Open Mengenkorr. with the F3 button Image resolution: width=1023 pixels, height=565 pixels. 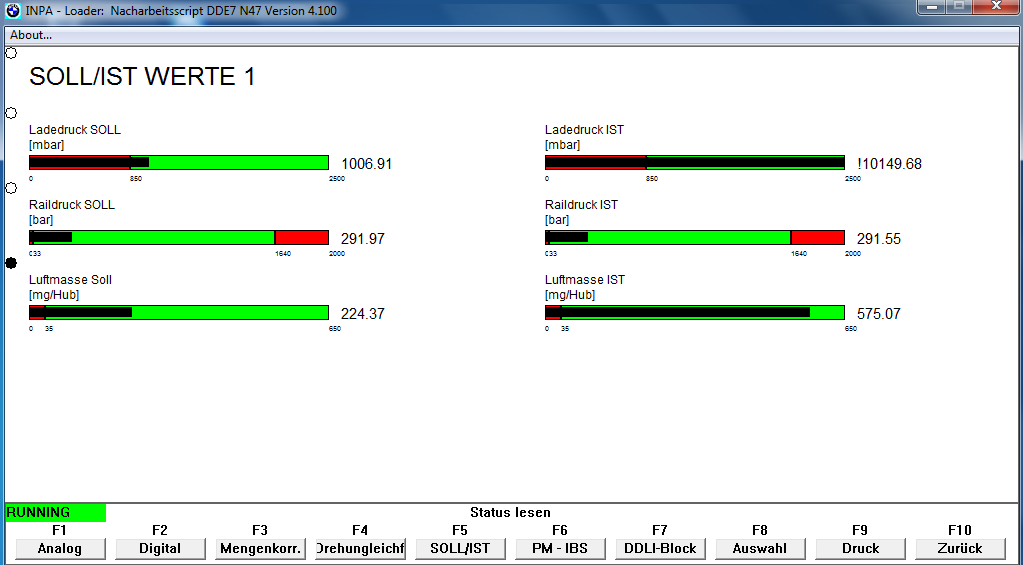[260, 548]
